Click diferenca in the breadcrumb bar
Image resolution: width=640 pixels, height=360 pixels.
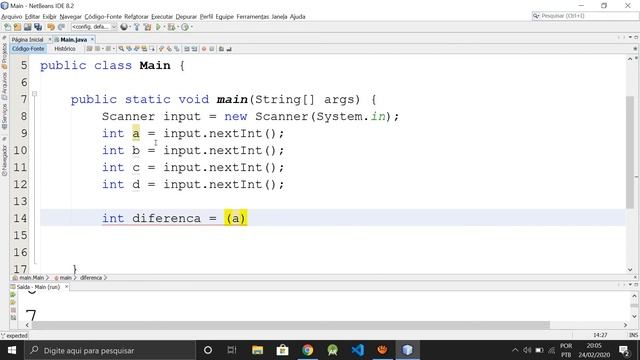point(91,278)
